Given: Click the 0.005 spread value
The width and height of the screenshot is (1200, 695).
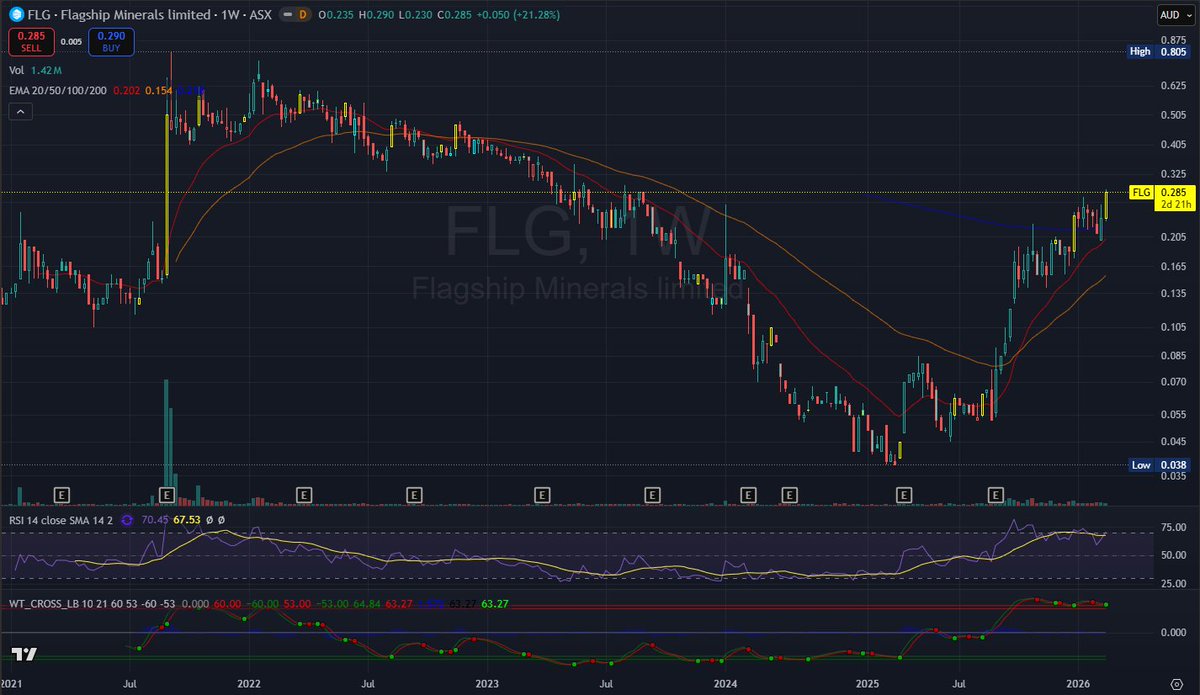Looking at the screenshot, I should click(71, 42).
